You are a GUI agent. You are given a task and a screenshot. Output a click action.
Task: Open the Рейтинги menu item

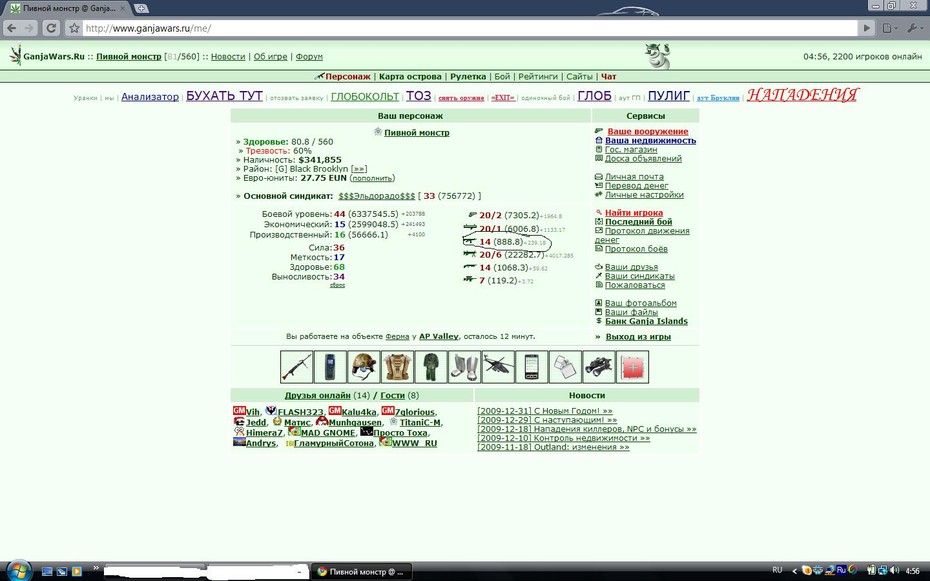pyautogui.click(x=538, y=76)
